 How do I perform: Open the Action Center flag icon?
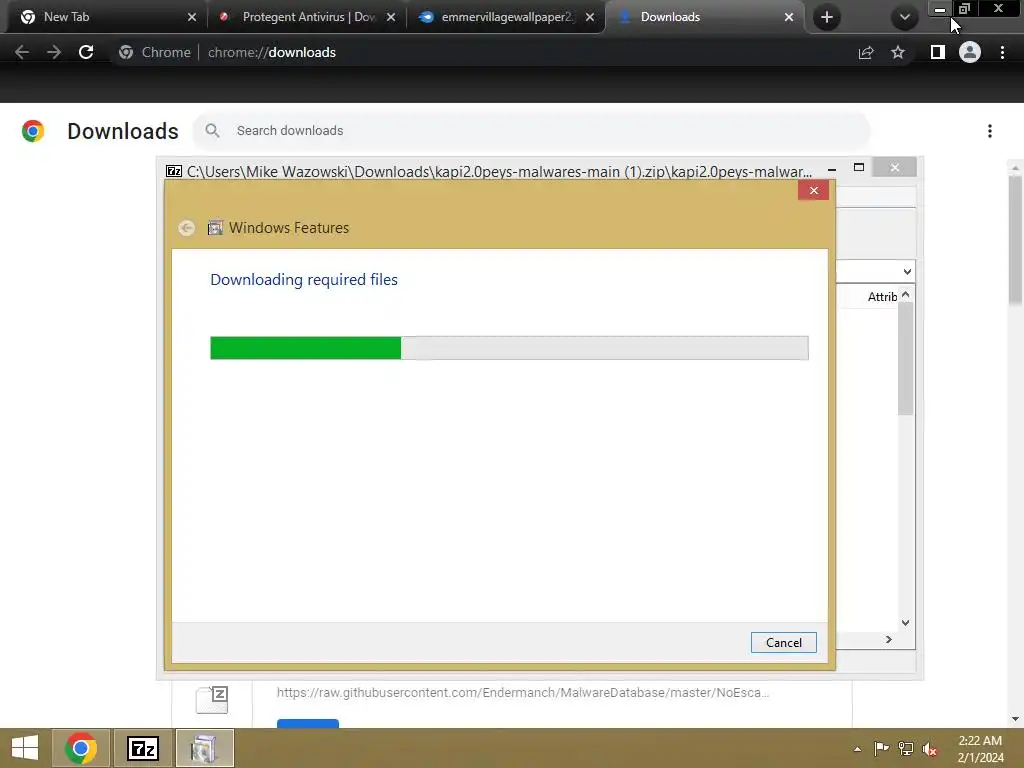(x=881, y=748)
